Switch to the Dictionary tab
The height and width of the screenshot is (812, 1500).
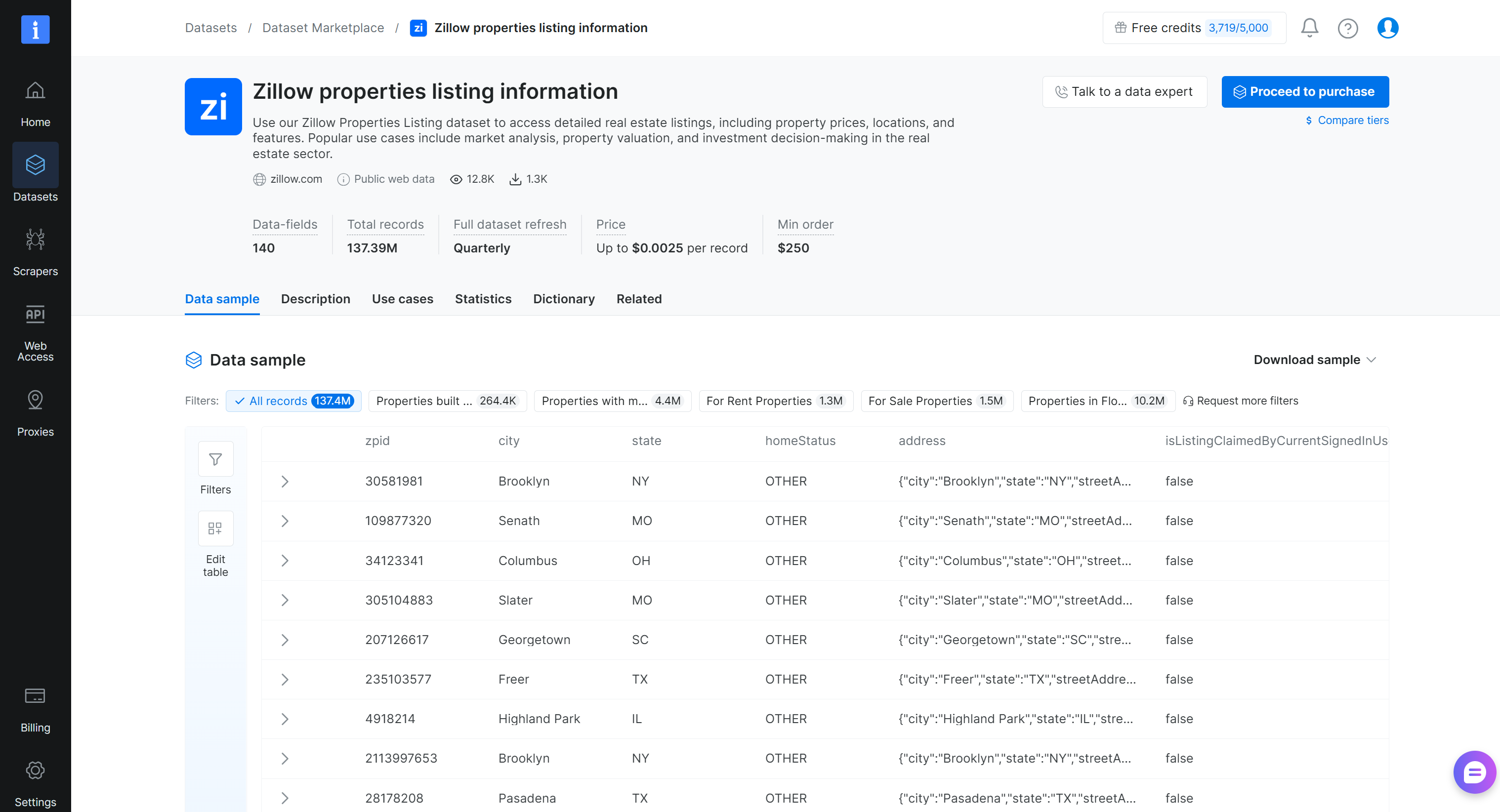564,299
